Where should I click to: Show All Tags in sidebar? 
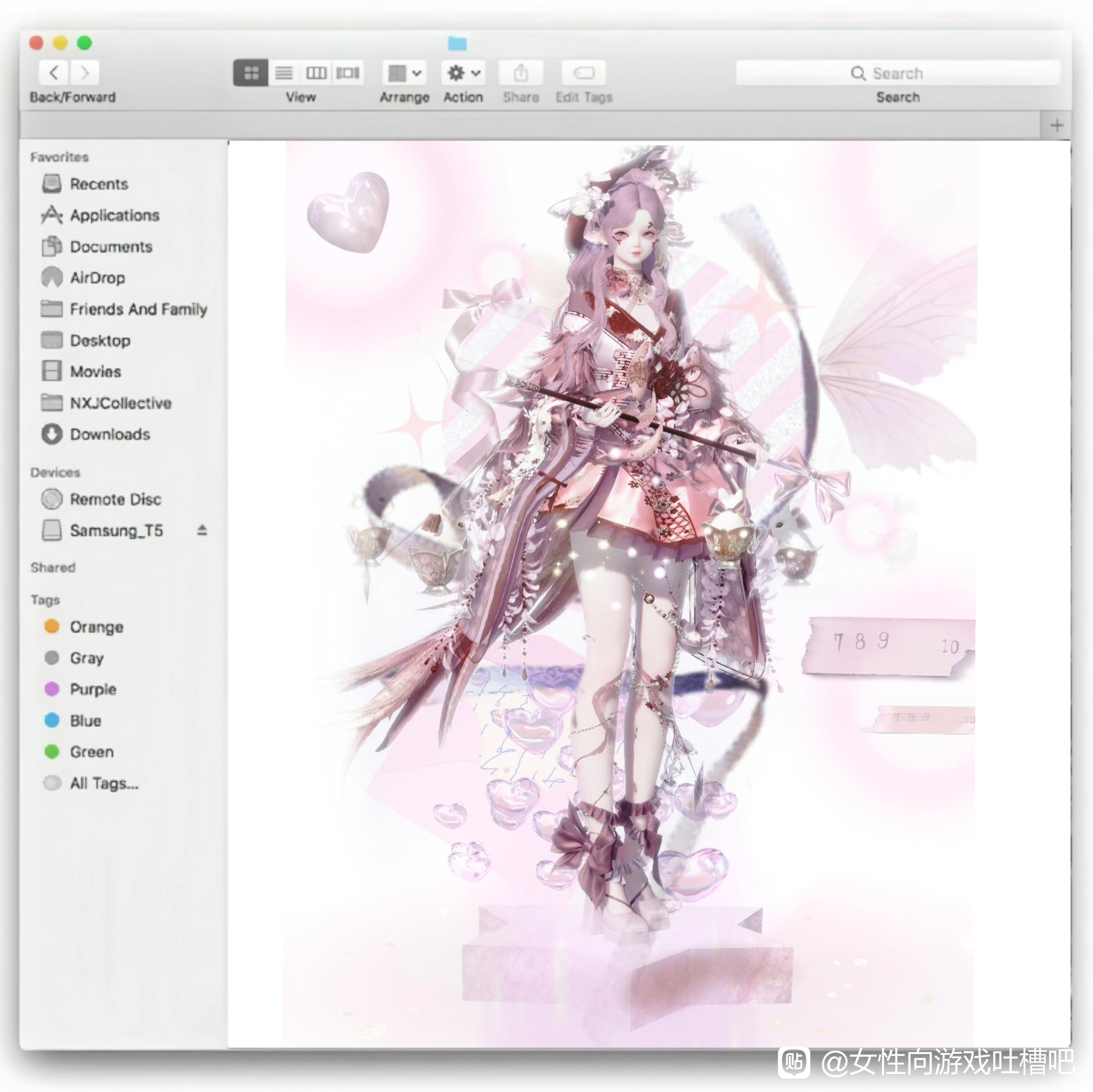tap(90, 783)
